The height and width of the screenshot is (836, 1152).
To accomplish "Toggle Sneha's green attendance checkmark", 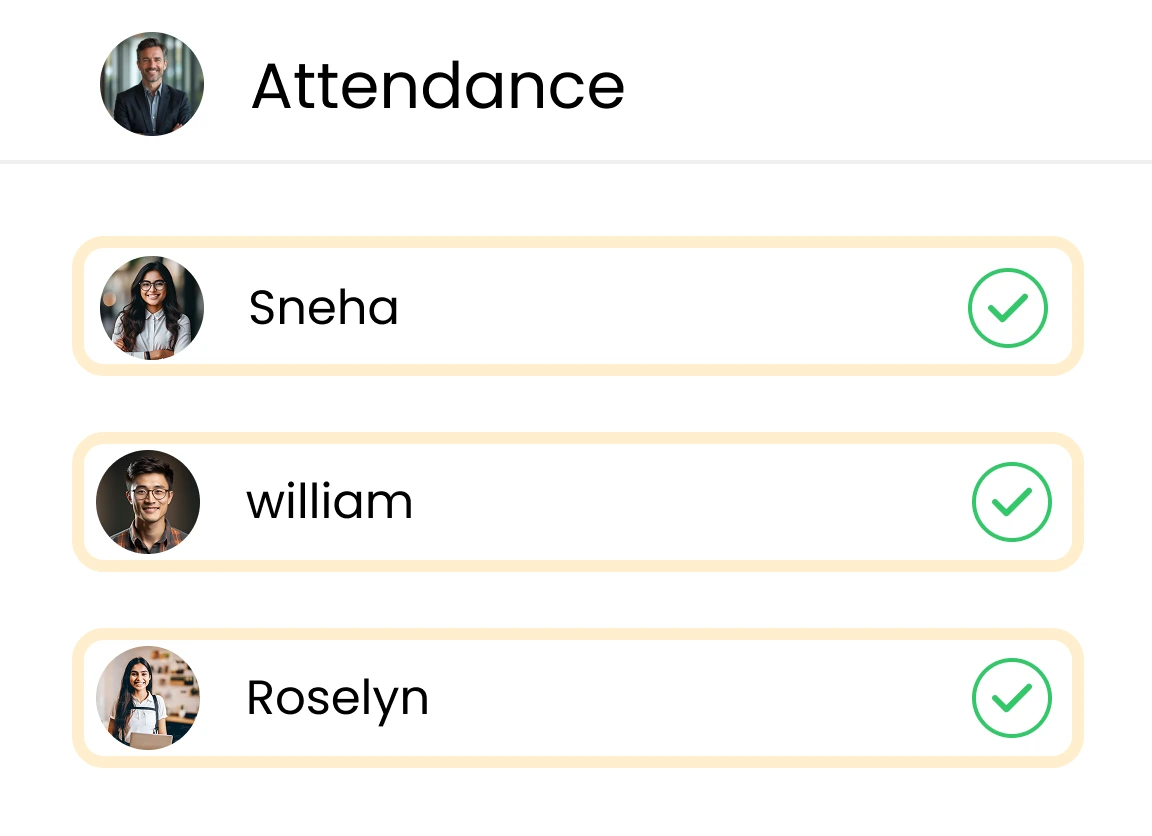I will (1007, 308).
